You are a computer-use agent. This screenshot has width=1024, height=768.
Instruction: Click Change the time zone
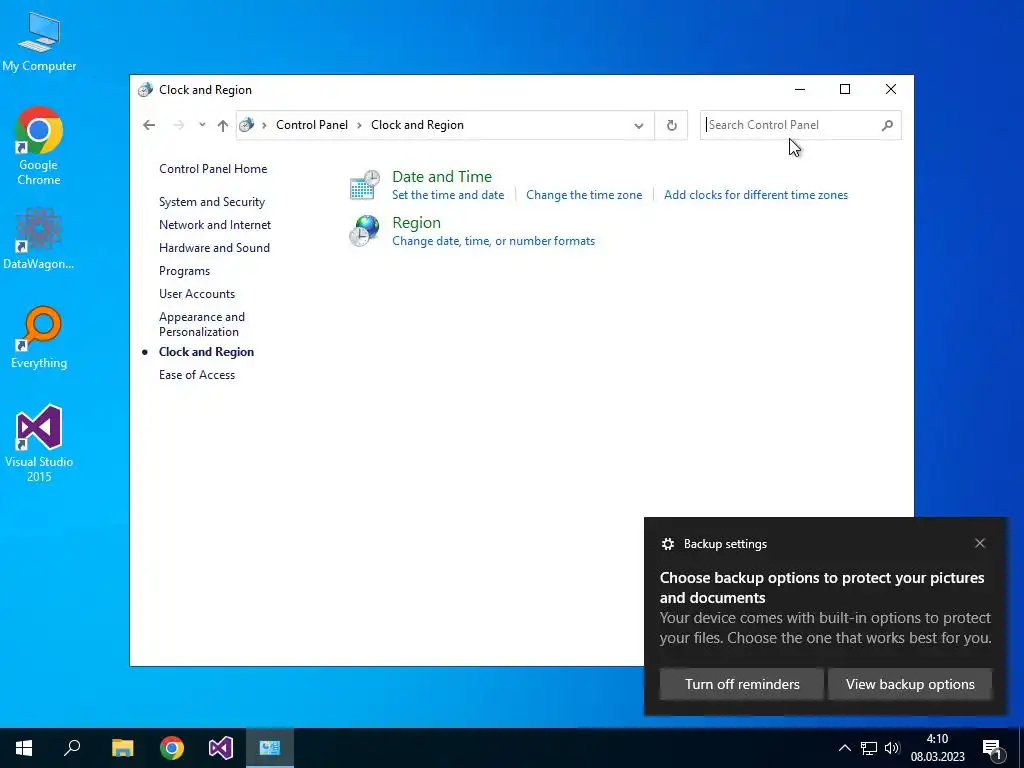584,195
